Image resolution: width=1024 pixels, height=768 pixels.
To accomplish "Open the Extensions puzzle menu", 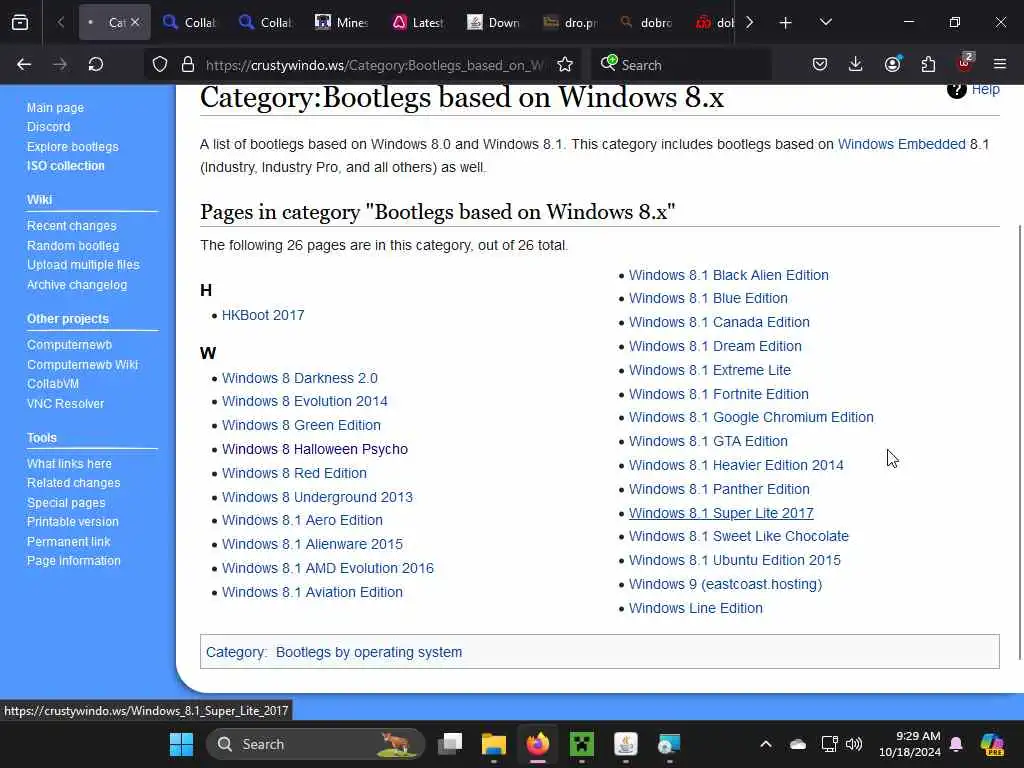I will click(x=928, y=64).
